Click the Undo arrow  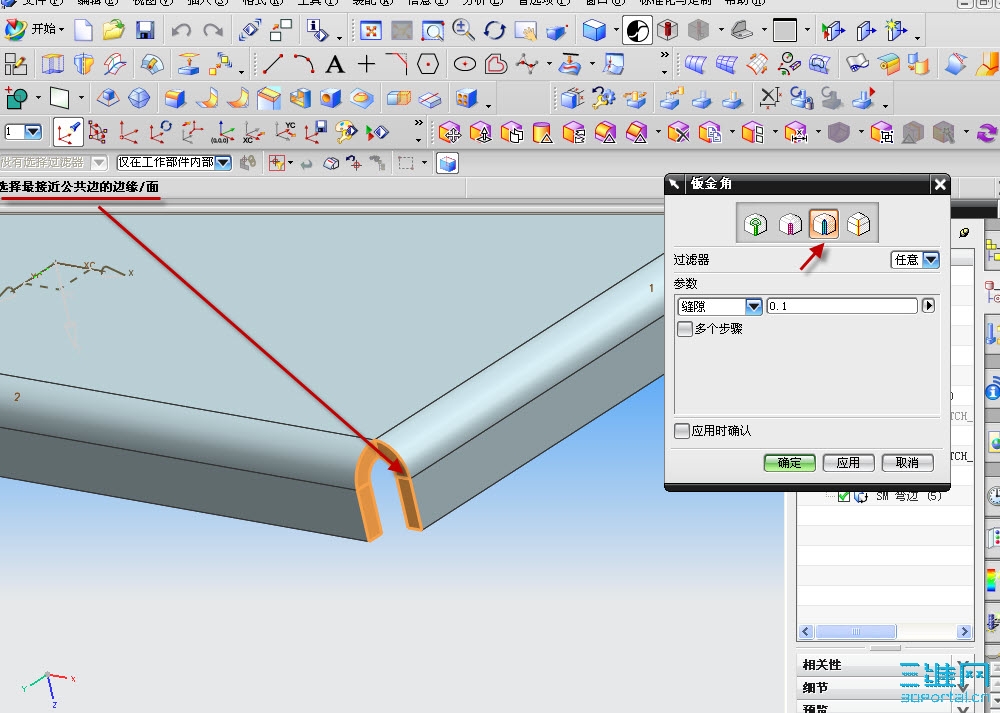(x=181, y=30)
